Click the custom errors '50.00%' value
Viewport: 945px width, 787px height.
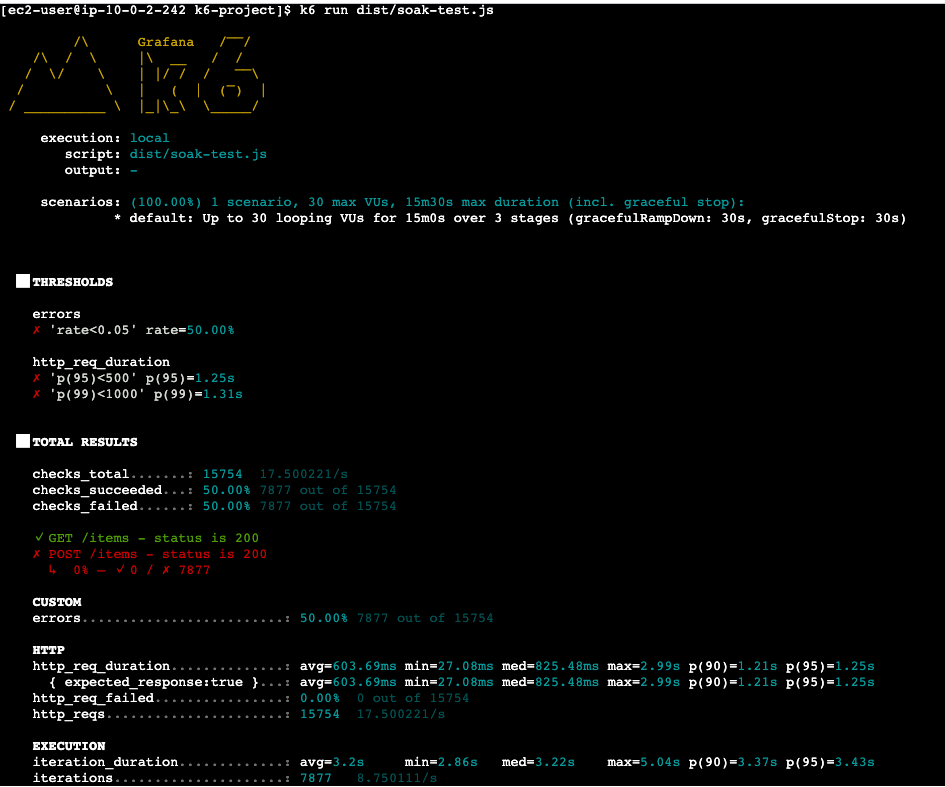coord(324,618)
